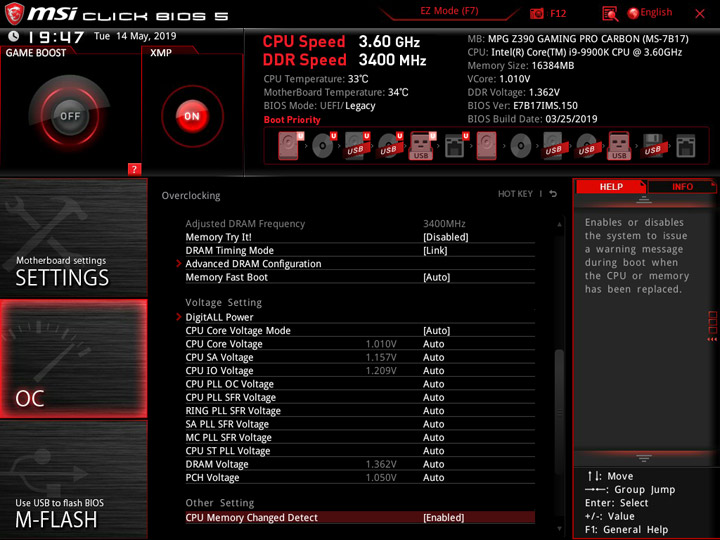Click the CPU Temperature 33°C reading
This screenshot has height=540, width=720.
click(315, 79)
